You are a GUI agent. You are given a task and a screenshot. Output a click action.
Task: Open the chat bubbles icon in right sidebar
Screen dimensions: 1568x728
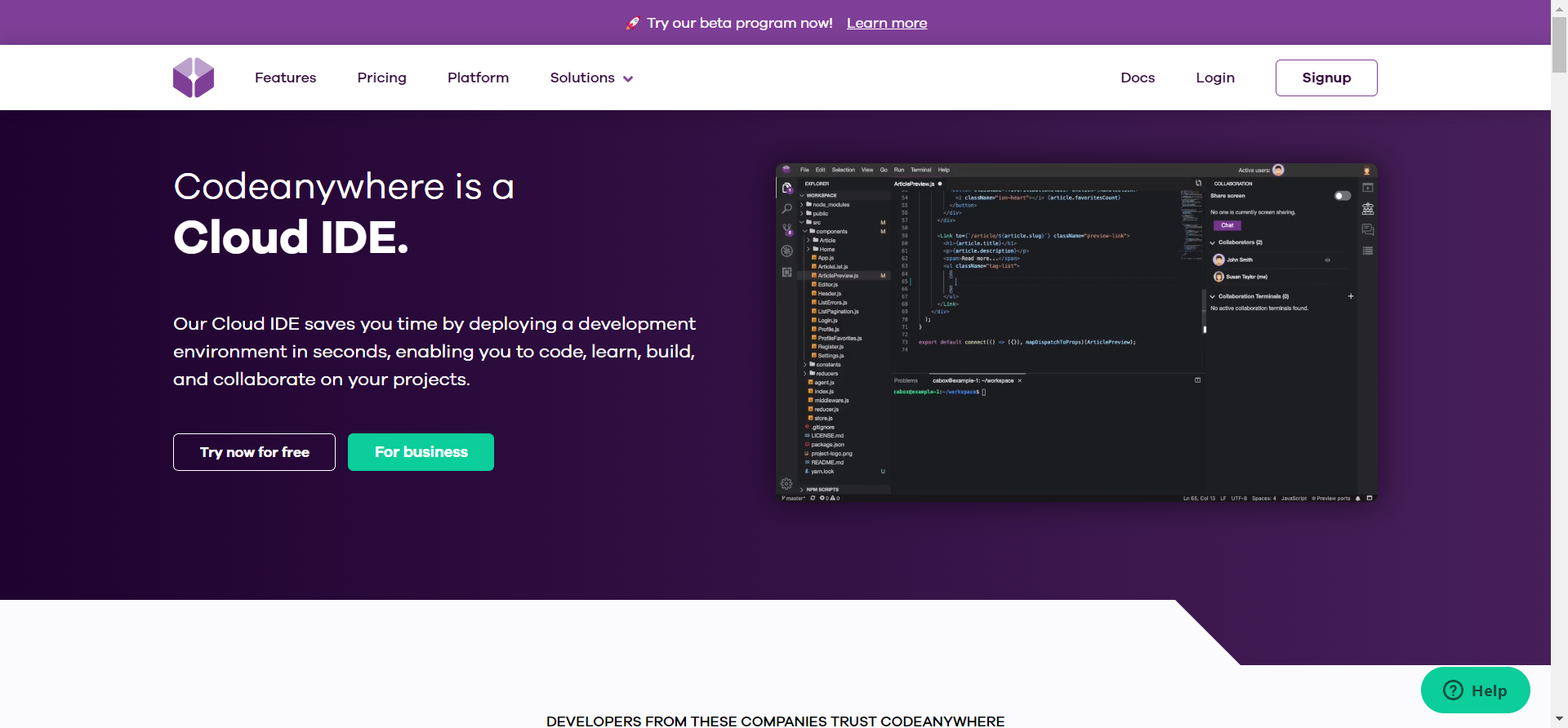1368,230
